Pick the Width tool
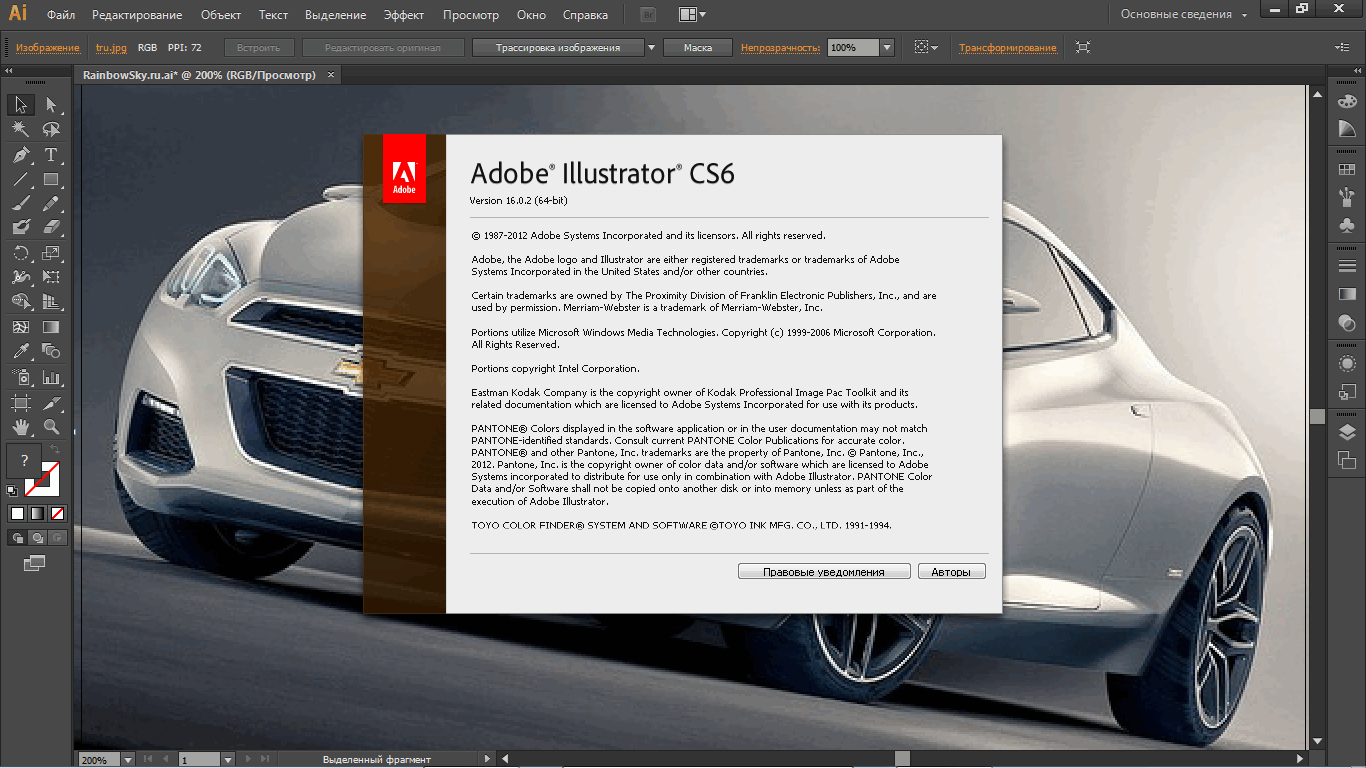The width and height of the screenshot is (1366, 768). tap(21, 277)
